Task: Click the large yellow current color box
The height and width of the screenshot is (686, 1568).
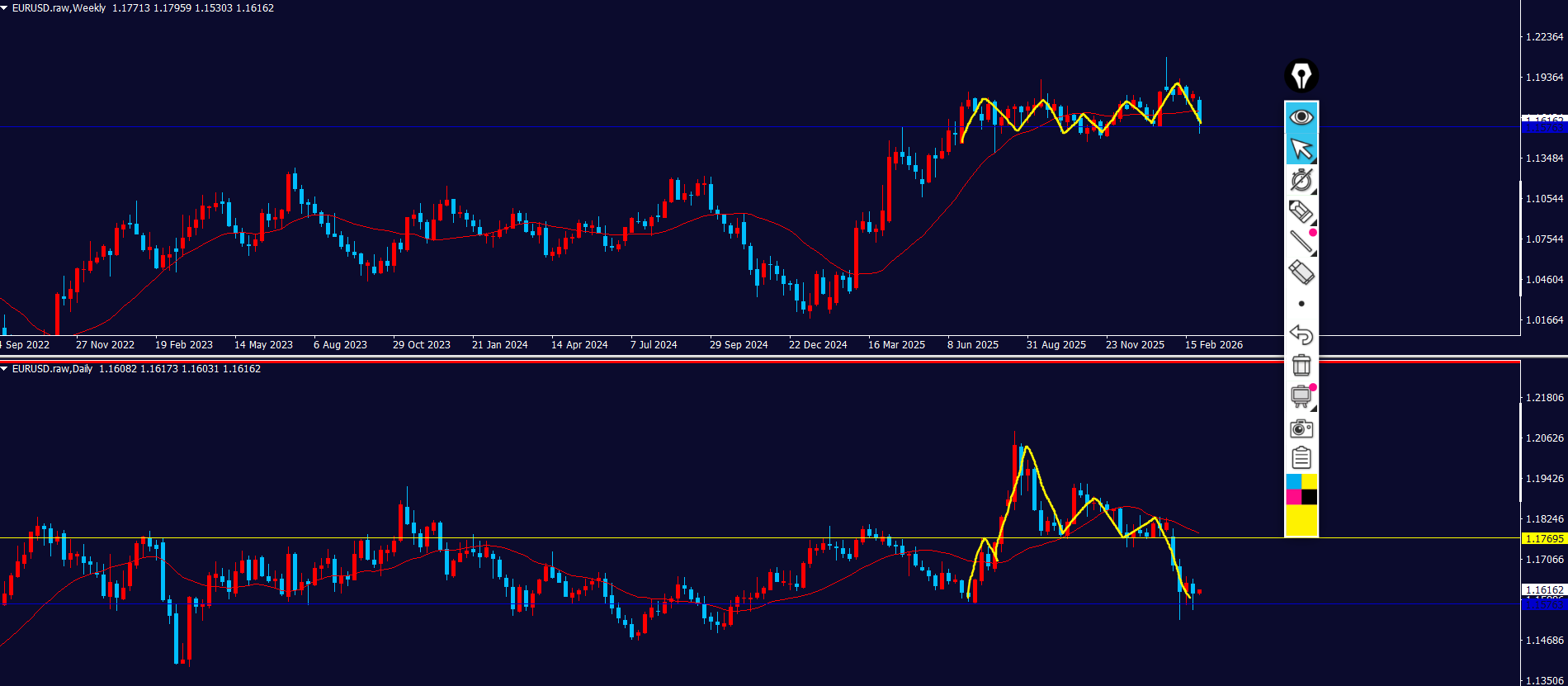Action: (x=1301, y=521)
